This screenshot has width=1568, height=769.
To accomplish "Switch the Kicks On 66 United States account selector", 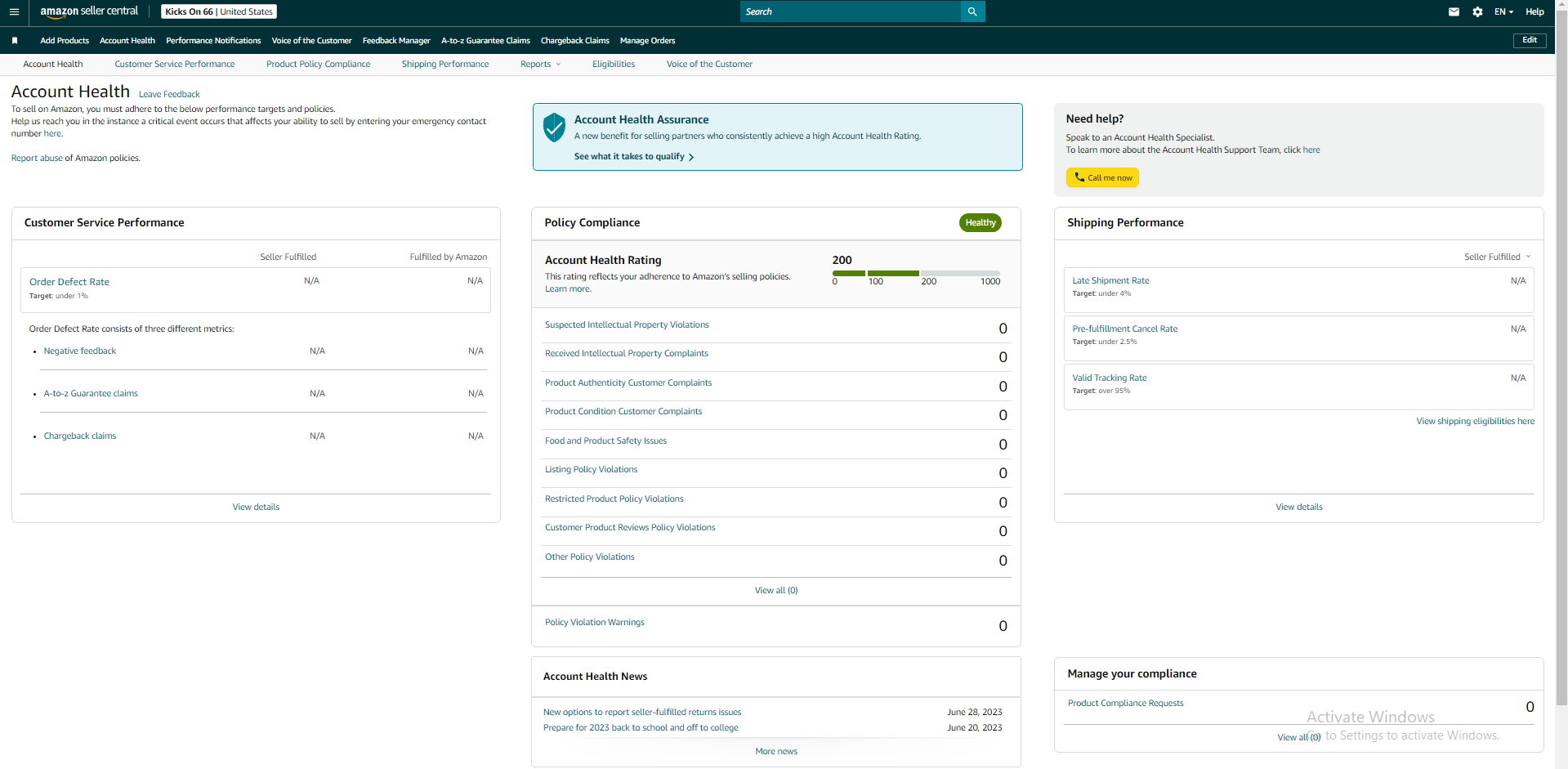I will 219,11.
